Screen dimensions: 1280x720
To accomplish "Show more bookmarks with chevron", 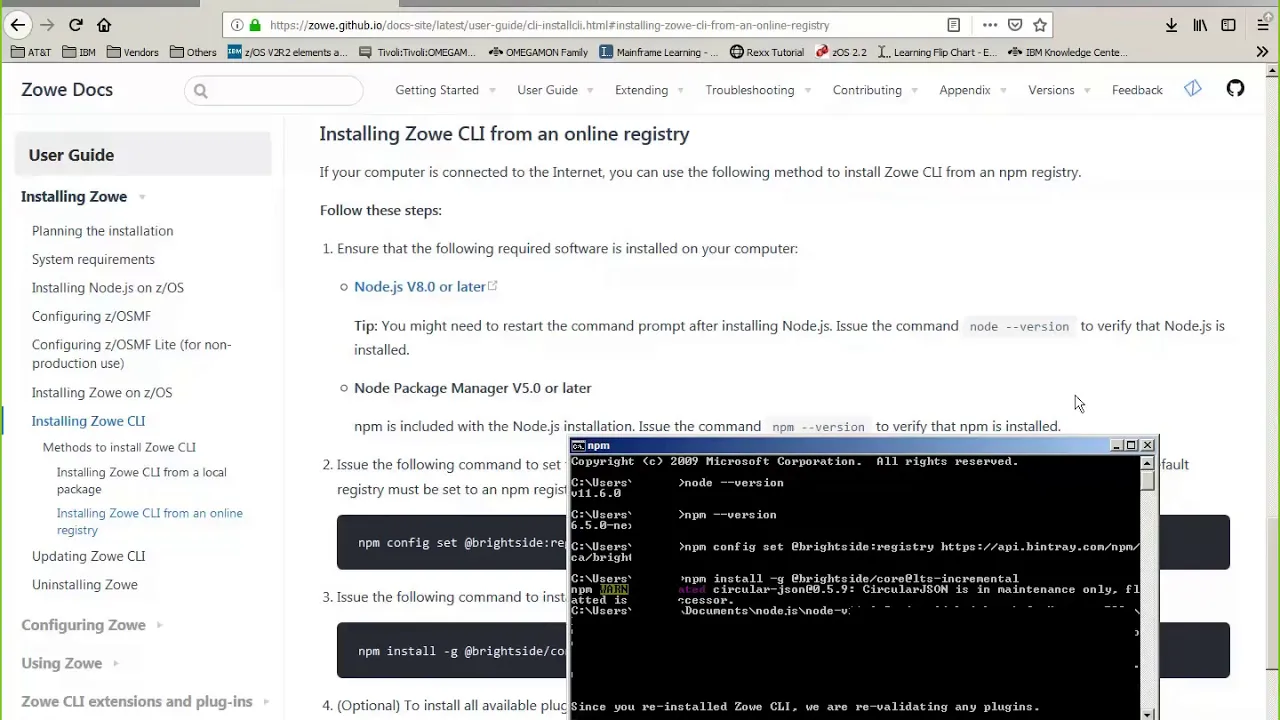I will coord(1262,52).
